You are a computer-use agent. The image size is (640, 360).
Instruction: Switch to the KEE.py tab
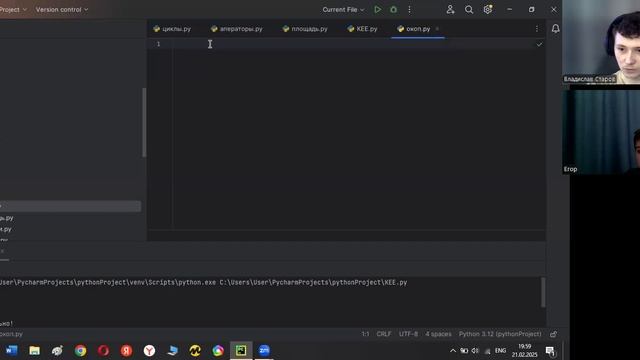362,29
